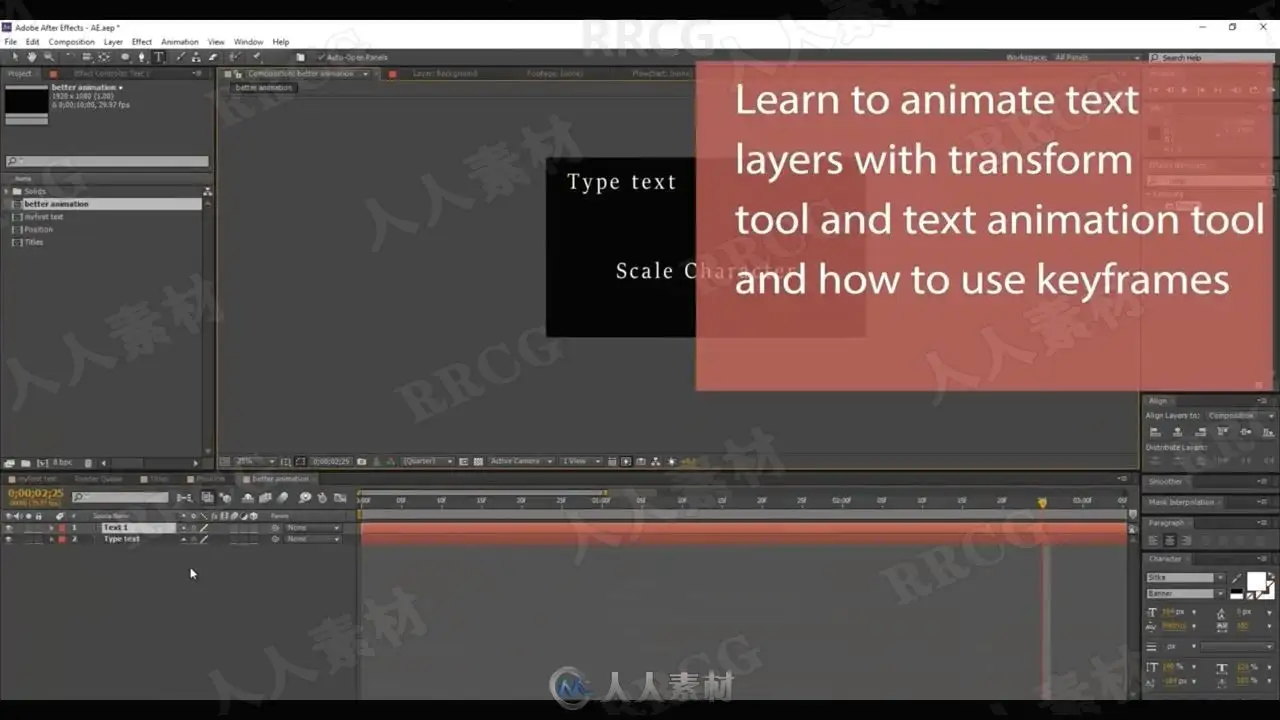The width and height of the screenshot is (1280, 720).
Task: Select the myfirst text item in Project panel
Action: pos(44,217)
